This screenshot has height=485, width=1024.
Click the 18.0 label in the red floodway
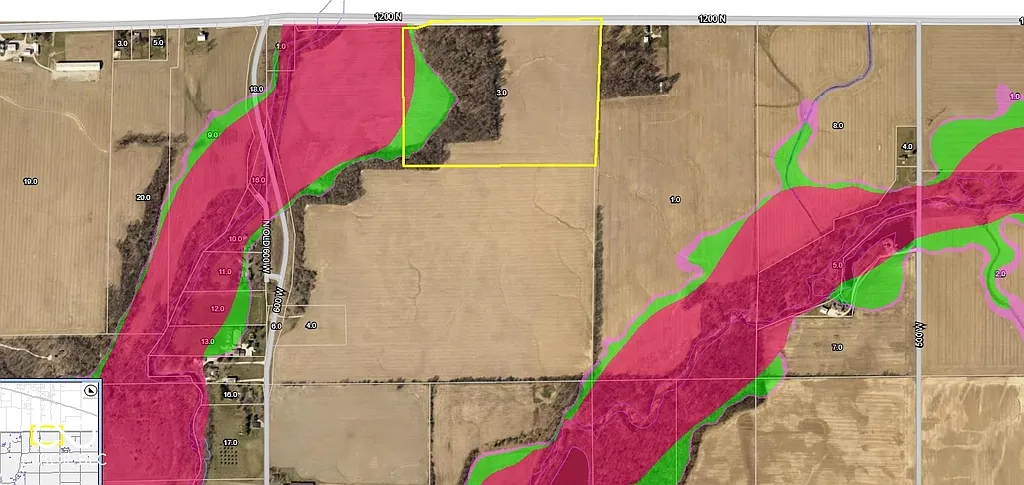coord(258,180)
